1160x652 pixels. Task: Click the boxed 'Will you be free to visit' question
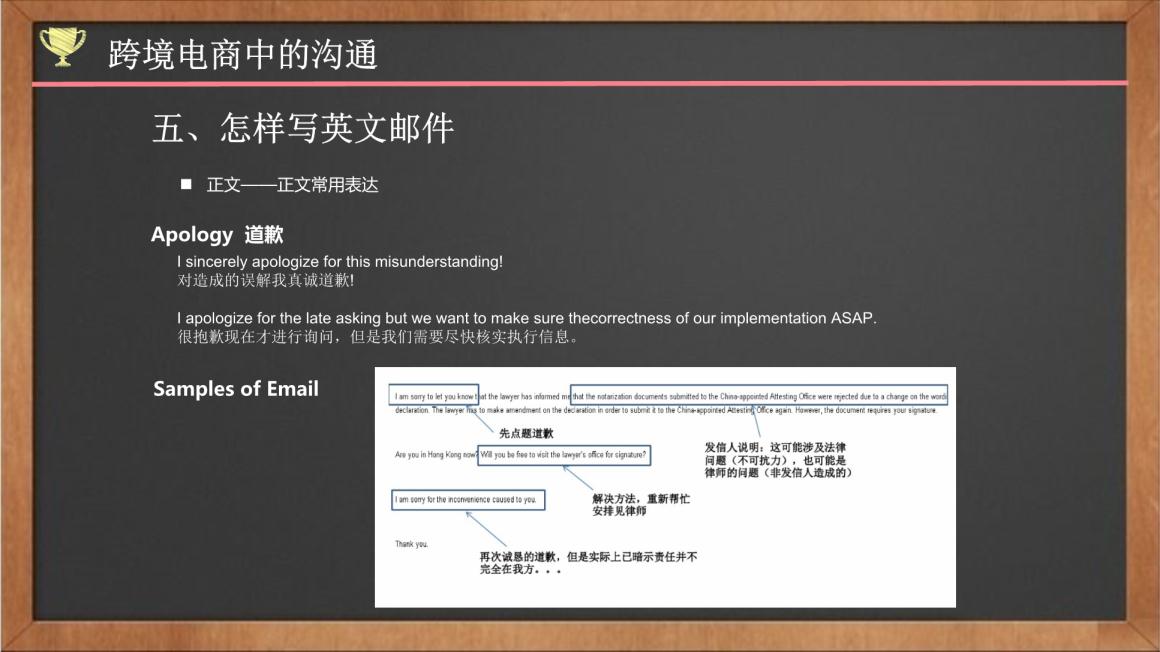pos(564,455)
